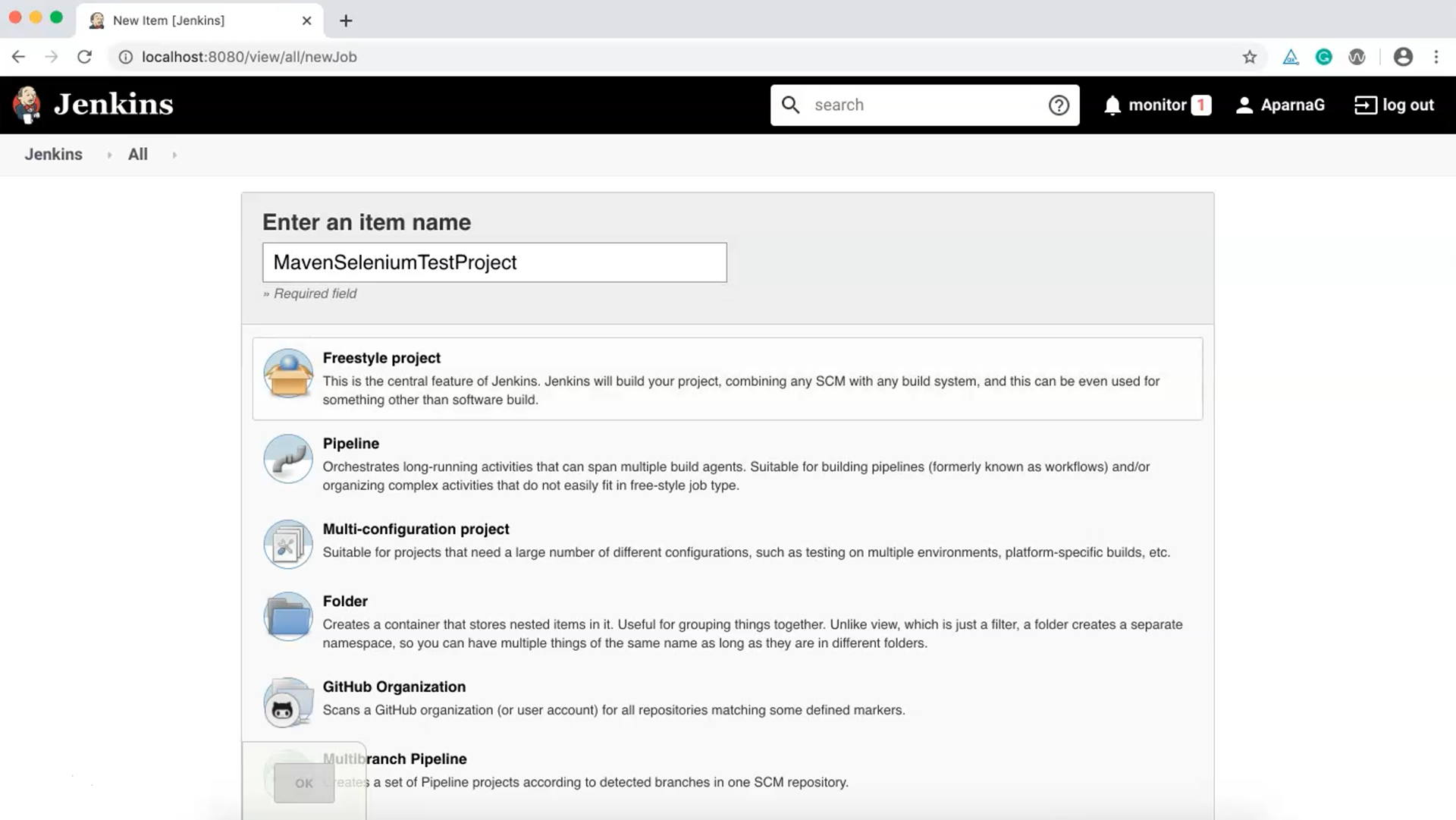Expand the Jenkins breadcrumb dropdown arrow
Viewport: 1456px width, 820px height.
[109, 155]
